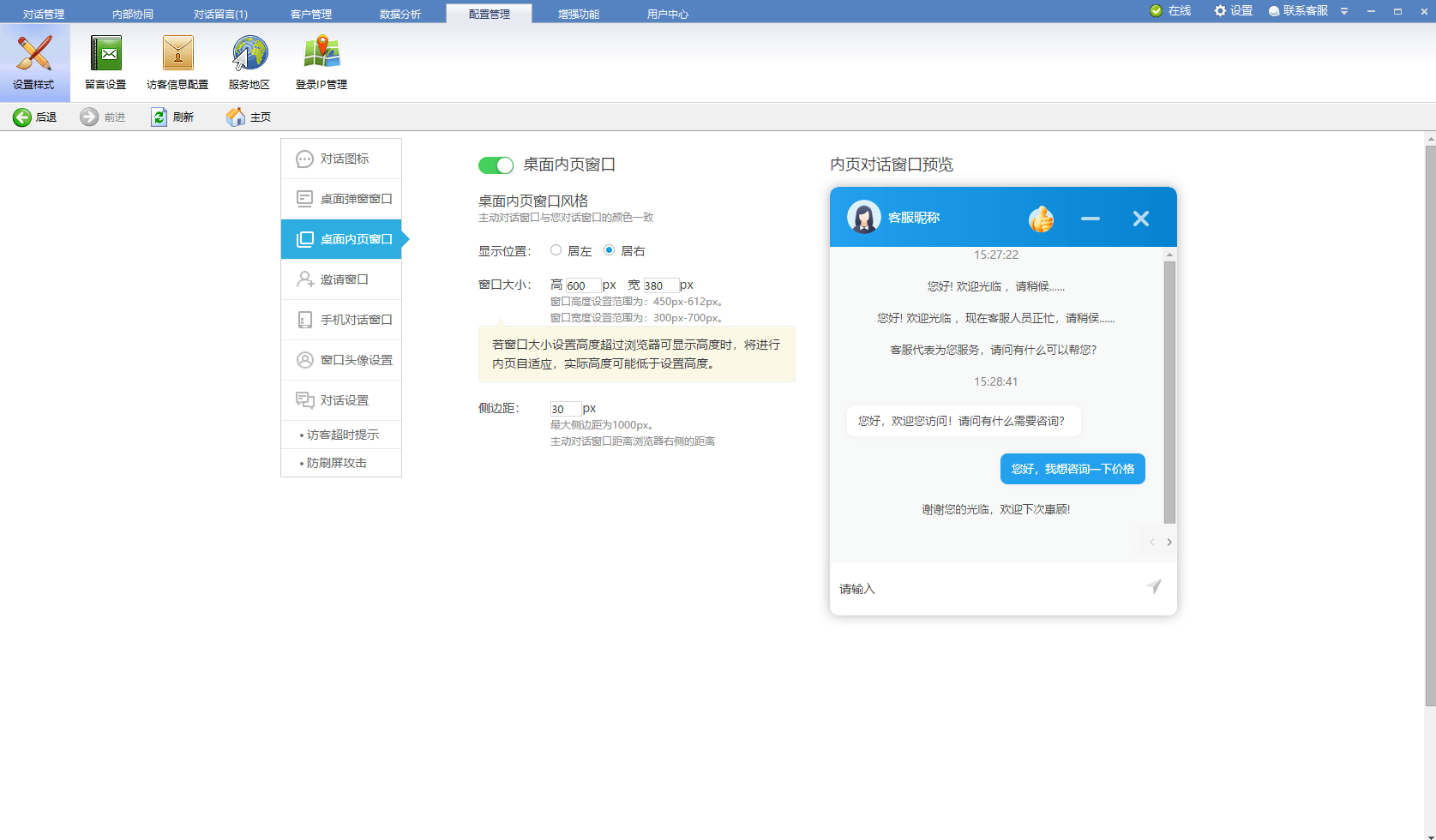Open 数据分析 menu tab
This screenshot has height=840, width=1436.
pos(400,14)
